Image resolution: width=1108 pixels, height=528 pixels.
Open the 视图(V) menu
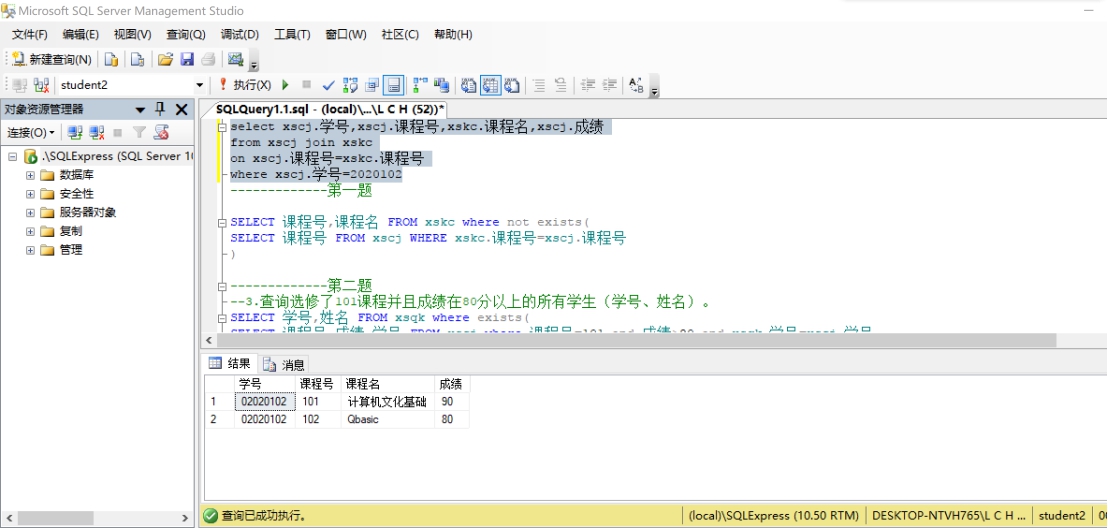tap(132, 35)
